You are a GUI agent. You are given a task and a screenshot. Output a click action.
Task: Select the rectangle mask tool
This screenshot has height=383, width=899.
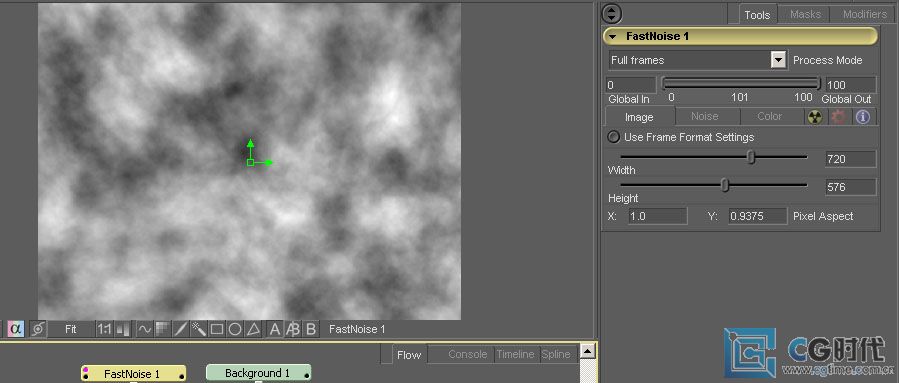click(x=217, y=329)
